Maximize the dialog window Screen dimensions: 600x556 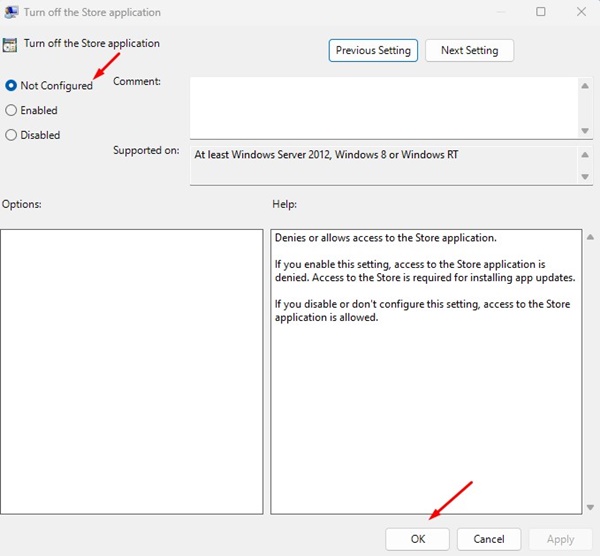click(541, 12)
